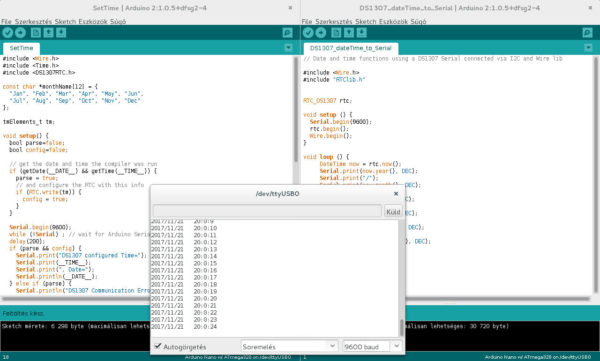The width and height of the screenshot is (600, 361).
Task: Open Serial Monitor in SetTime window
Action: click(287, 33)
